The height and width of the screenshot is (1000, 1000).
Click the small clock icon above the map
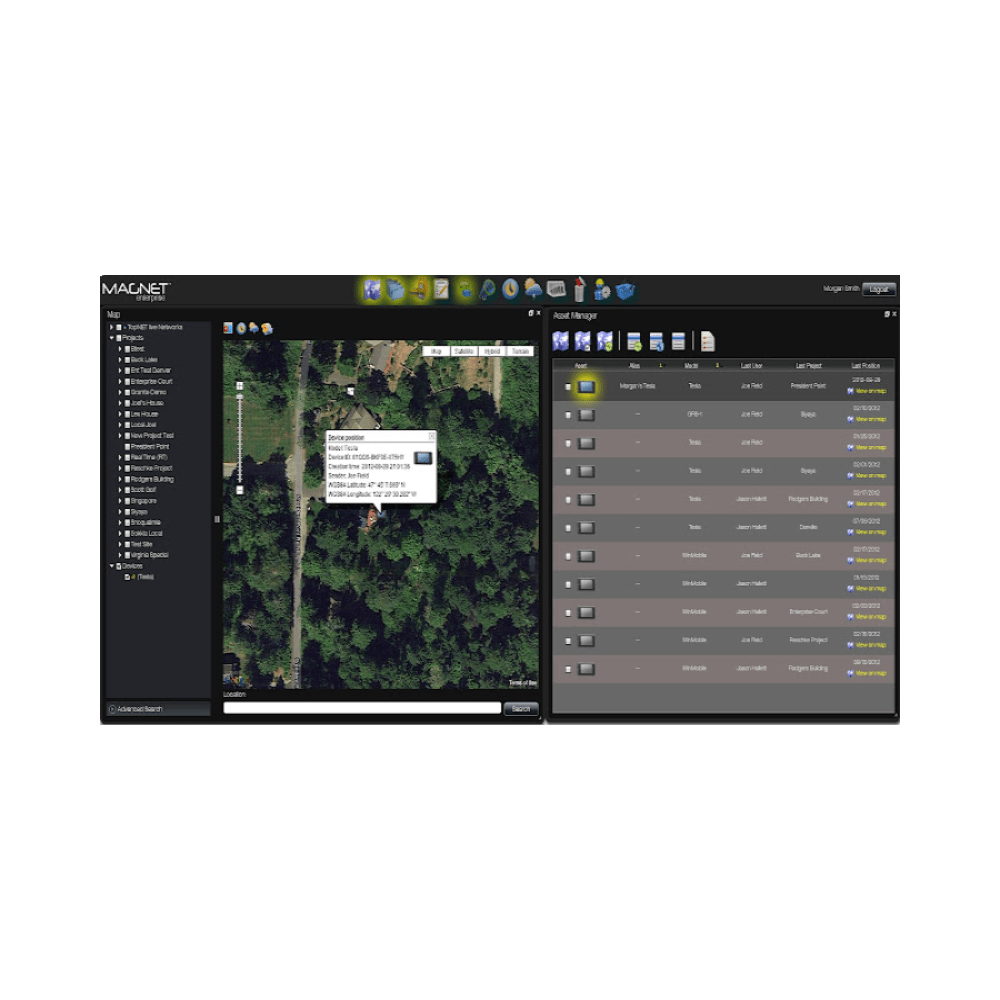(241, 328)
